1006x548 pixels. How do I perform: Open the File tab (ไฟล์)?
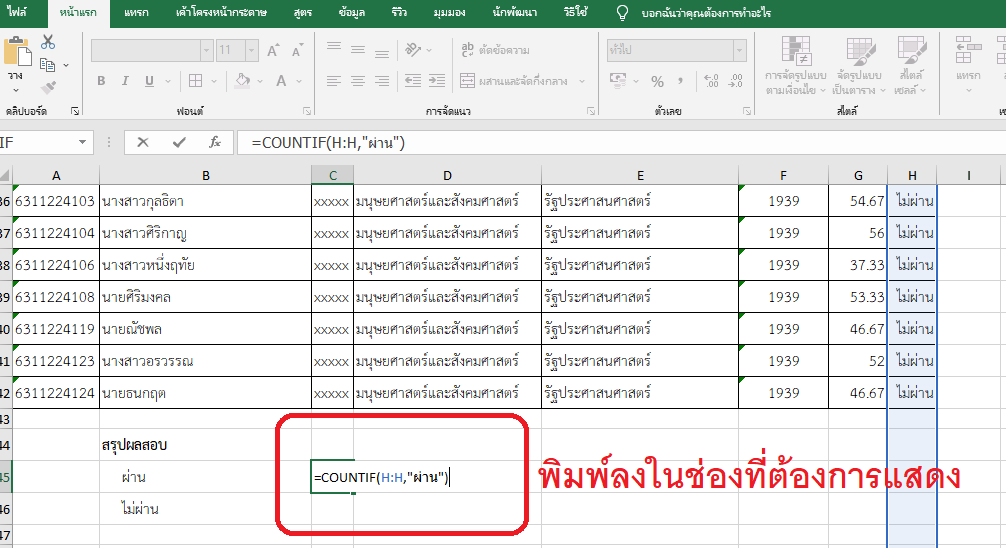pos(17,13)
